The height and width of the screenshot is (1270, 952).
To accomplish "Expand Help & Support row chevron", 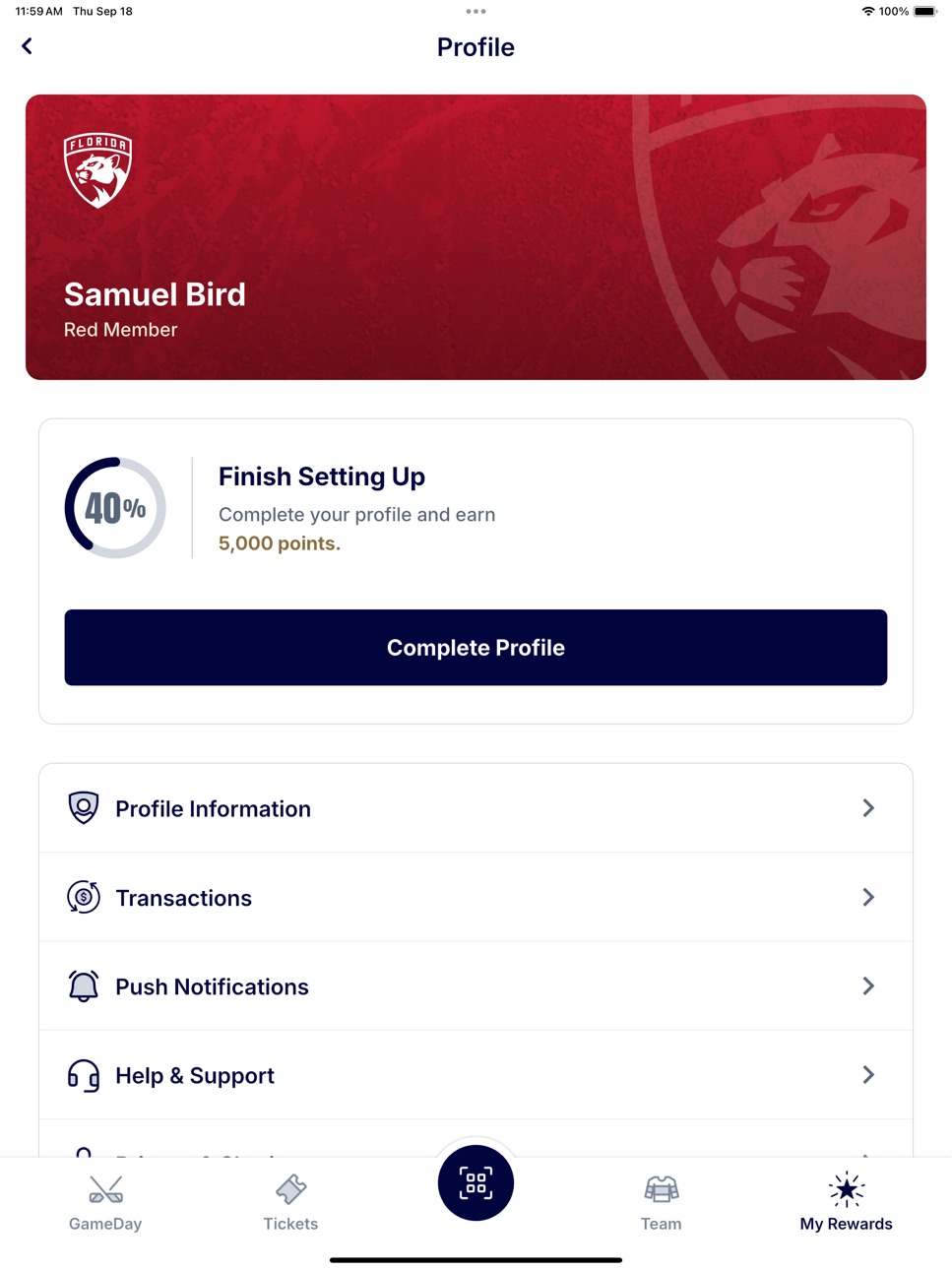I will 868,1075.
